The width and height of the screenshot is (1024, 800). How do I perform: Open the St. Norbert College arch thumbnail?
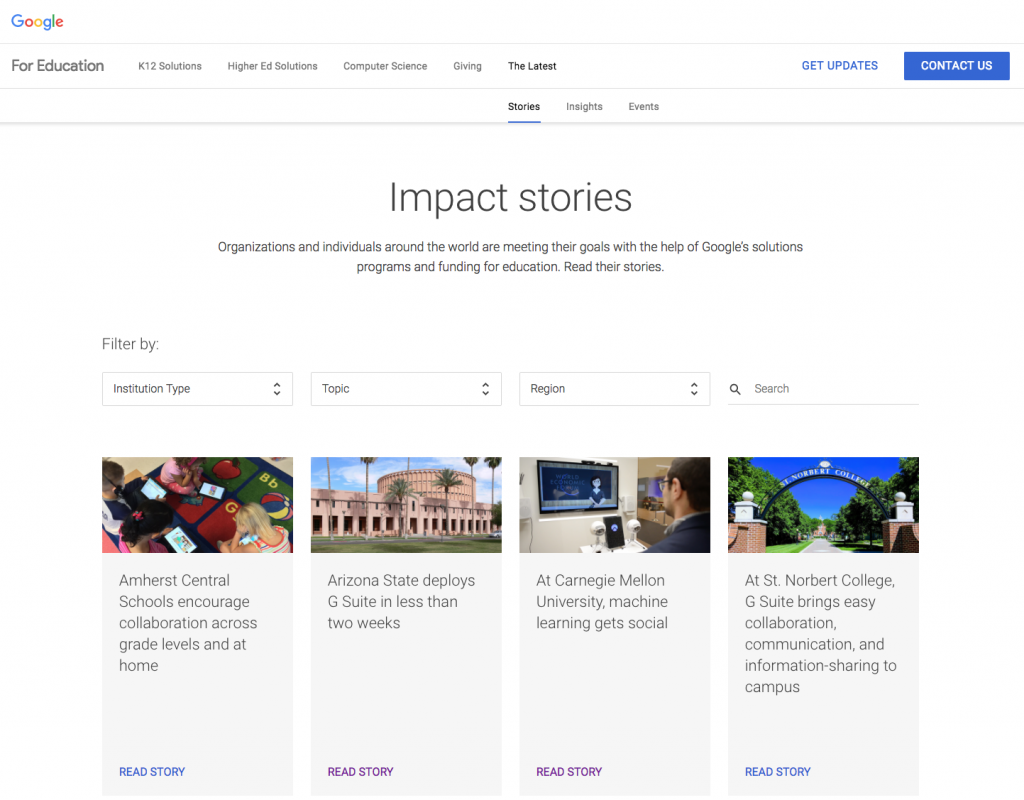[x=824, y=505]
